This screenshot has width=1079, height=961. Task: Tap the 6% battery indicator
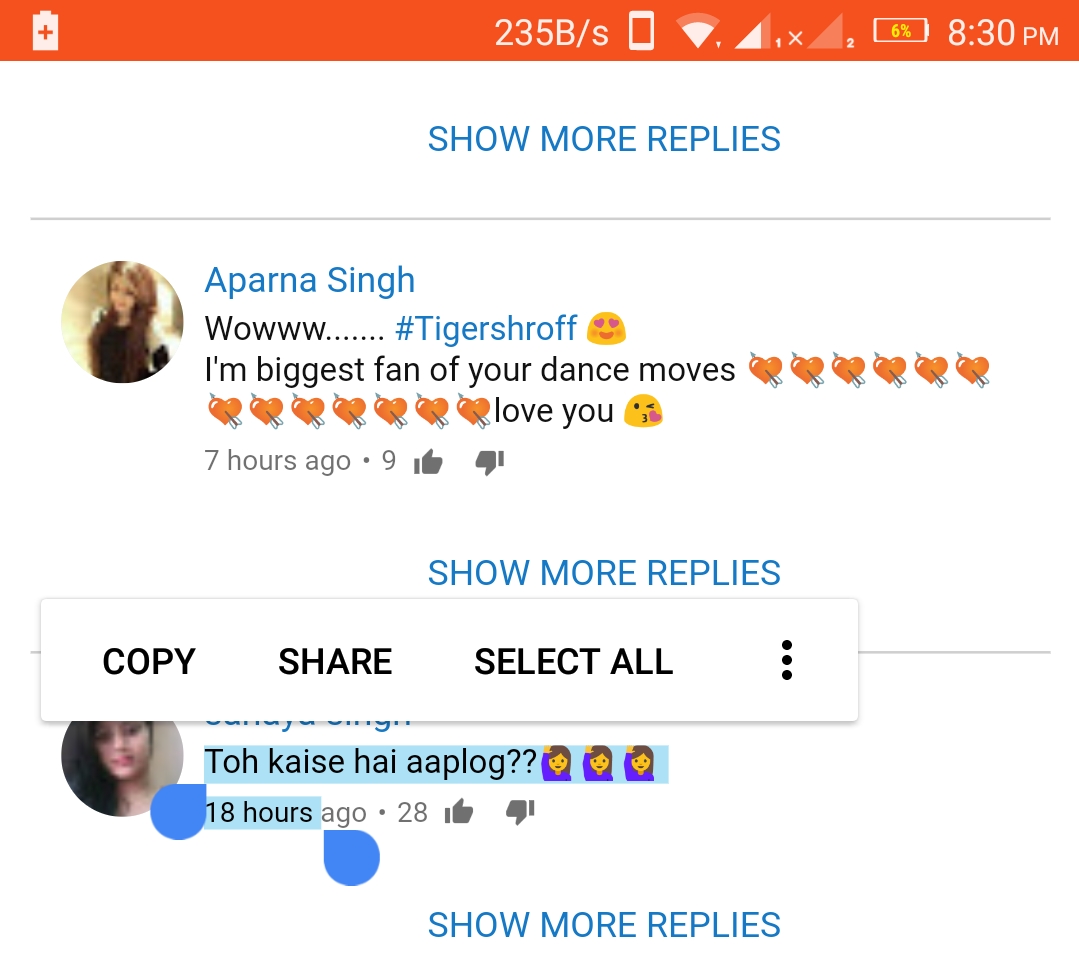pos(901,31)
